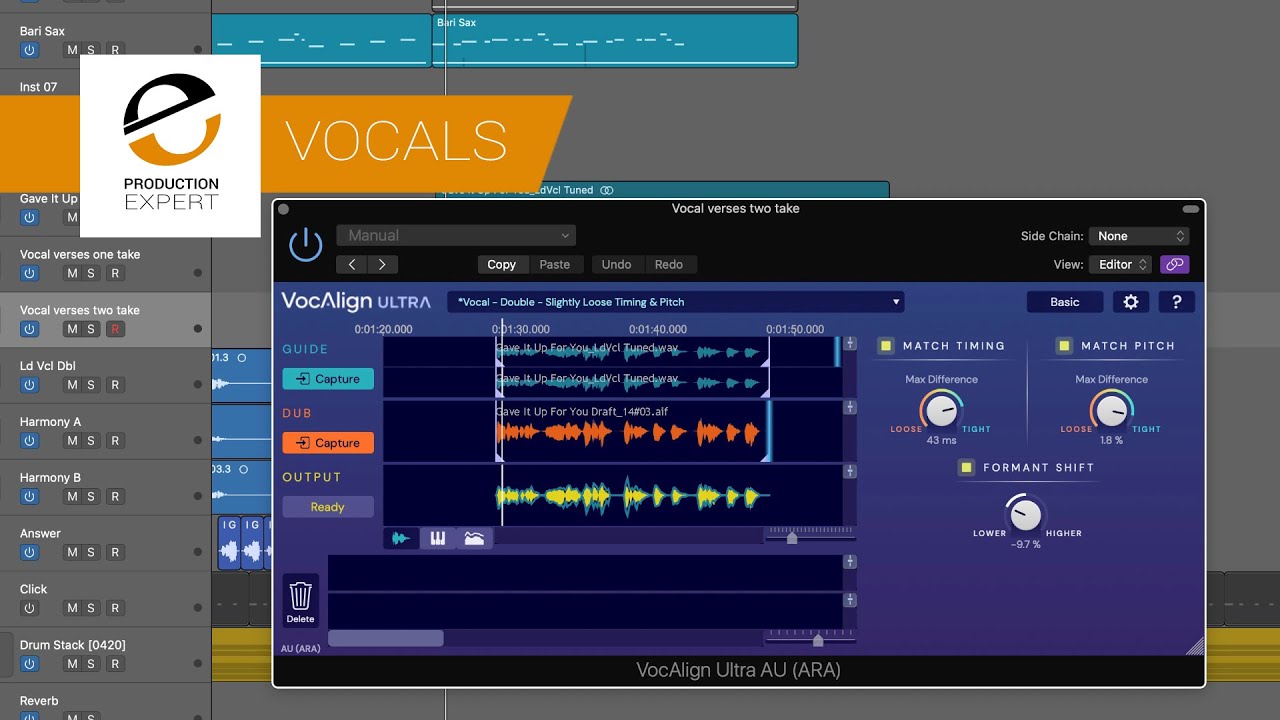The width and height of the screenshot is (1280, 720).
Task: Click the -9.7 % formant value
Action: 1025,544
